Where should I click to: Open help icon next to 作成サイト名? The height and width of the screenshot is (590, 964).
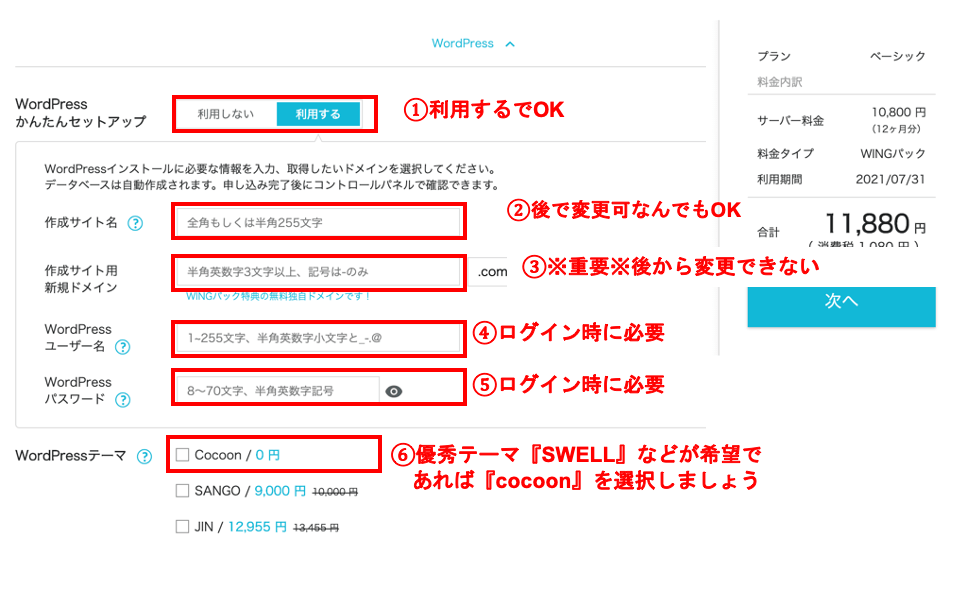[135, 223]
